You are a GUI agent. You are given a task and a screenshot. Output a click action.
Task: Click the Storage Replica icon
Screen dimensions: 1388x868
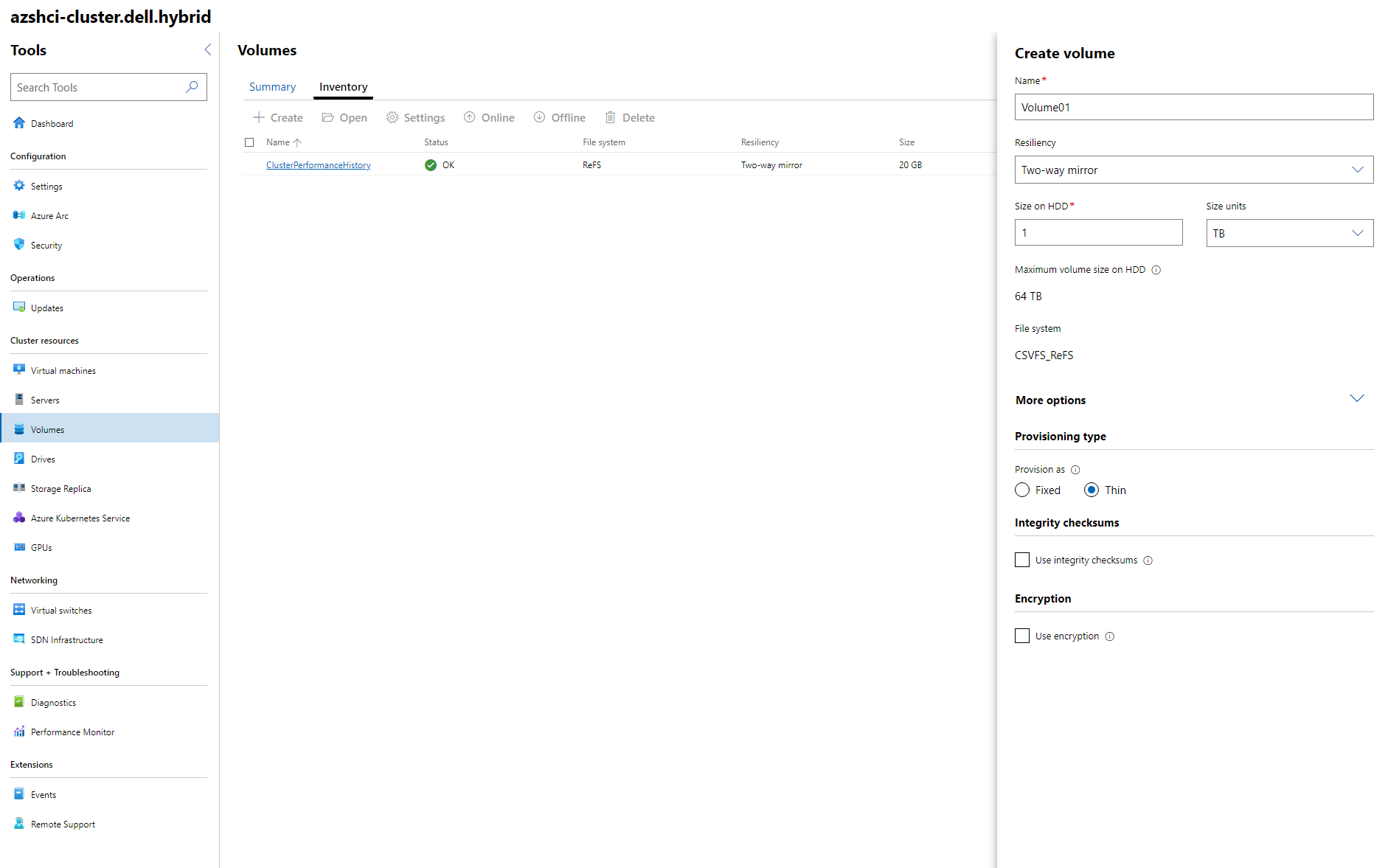pos(19,488)
